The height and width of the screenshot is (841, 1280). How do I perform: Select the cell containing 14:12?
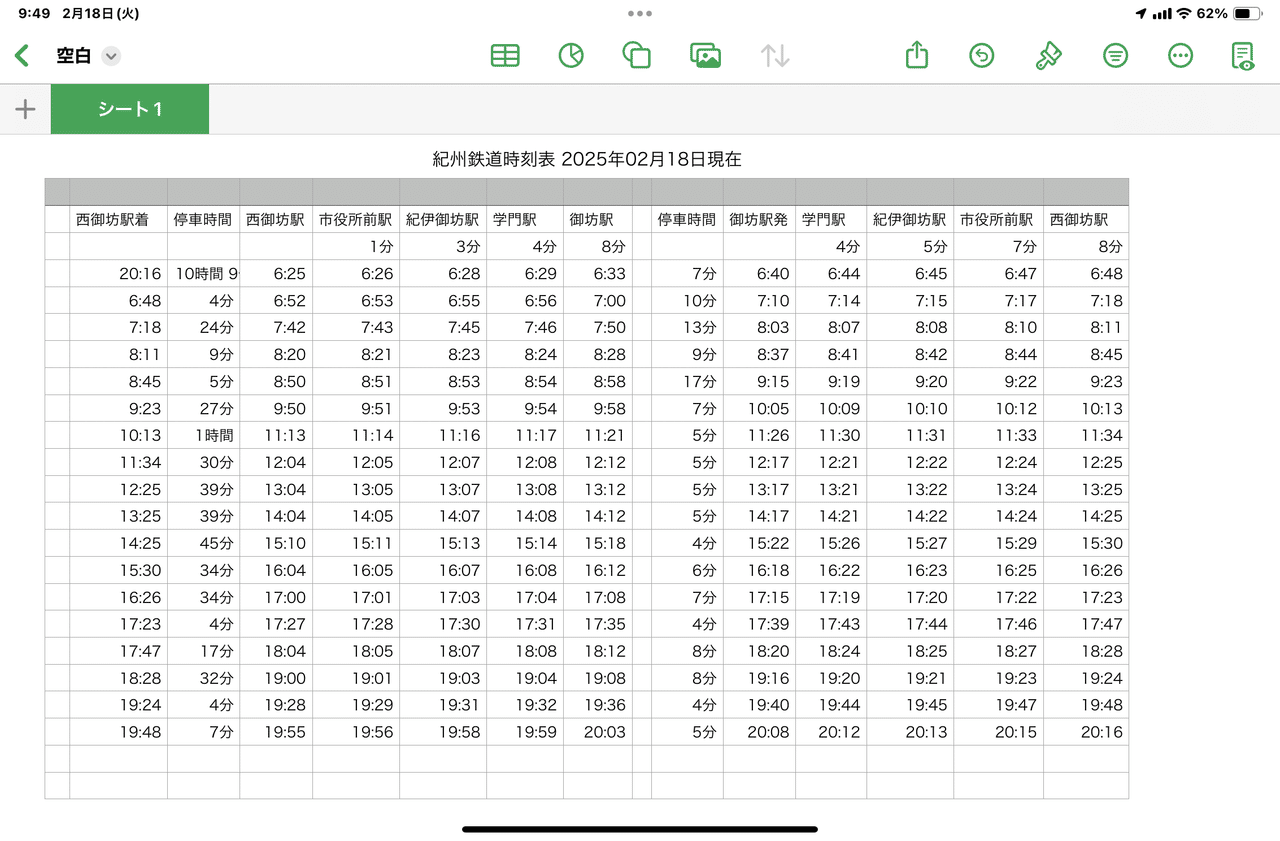[x=598, y=517]
